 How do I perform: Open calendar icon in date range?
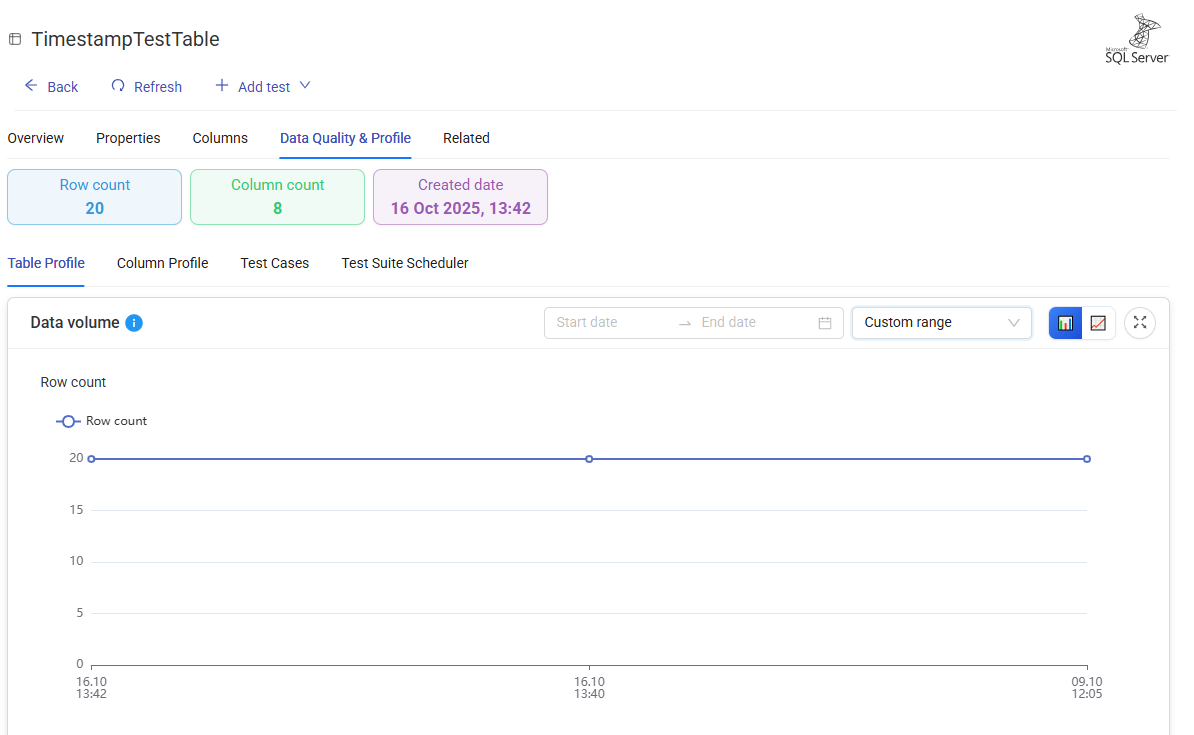coord(825,323)
